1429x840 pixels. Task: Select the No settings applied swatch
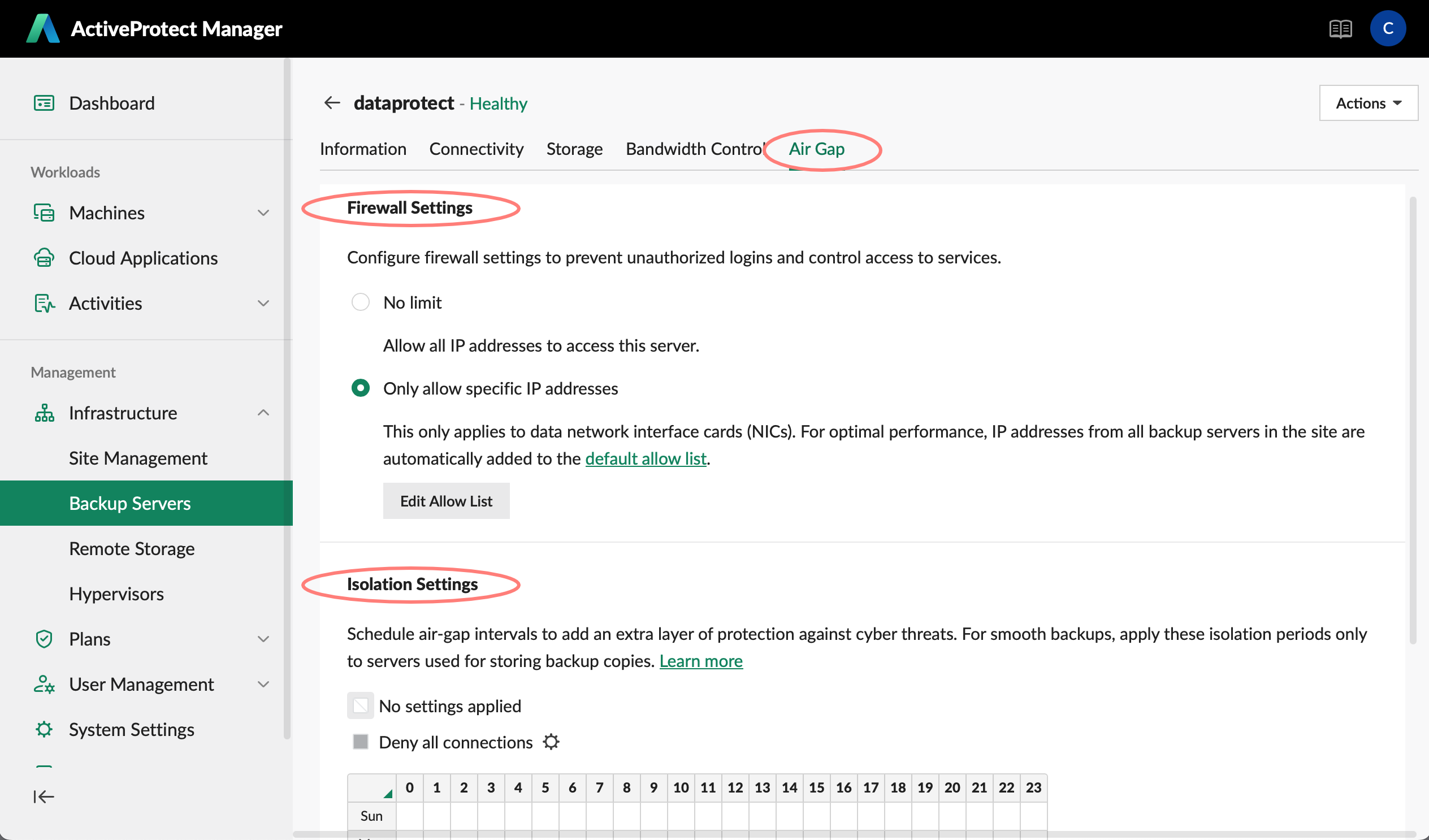click(360, 706)
